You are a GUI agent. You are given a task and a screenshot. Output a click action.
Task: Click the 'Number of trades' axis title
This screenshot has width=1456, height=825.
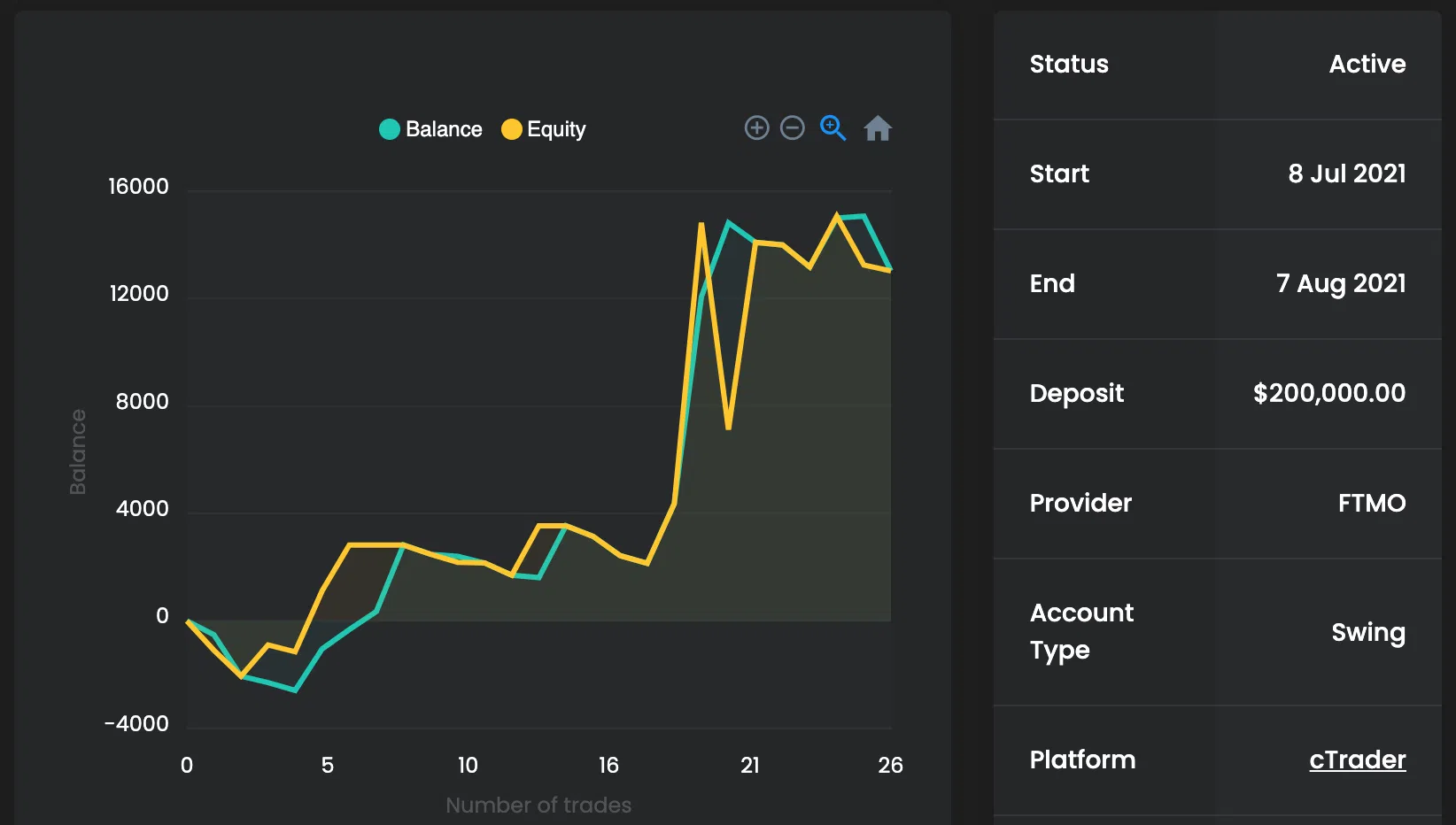pyautogui.click(x=538, y=805)
